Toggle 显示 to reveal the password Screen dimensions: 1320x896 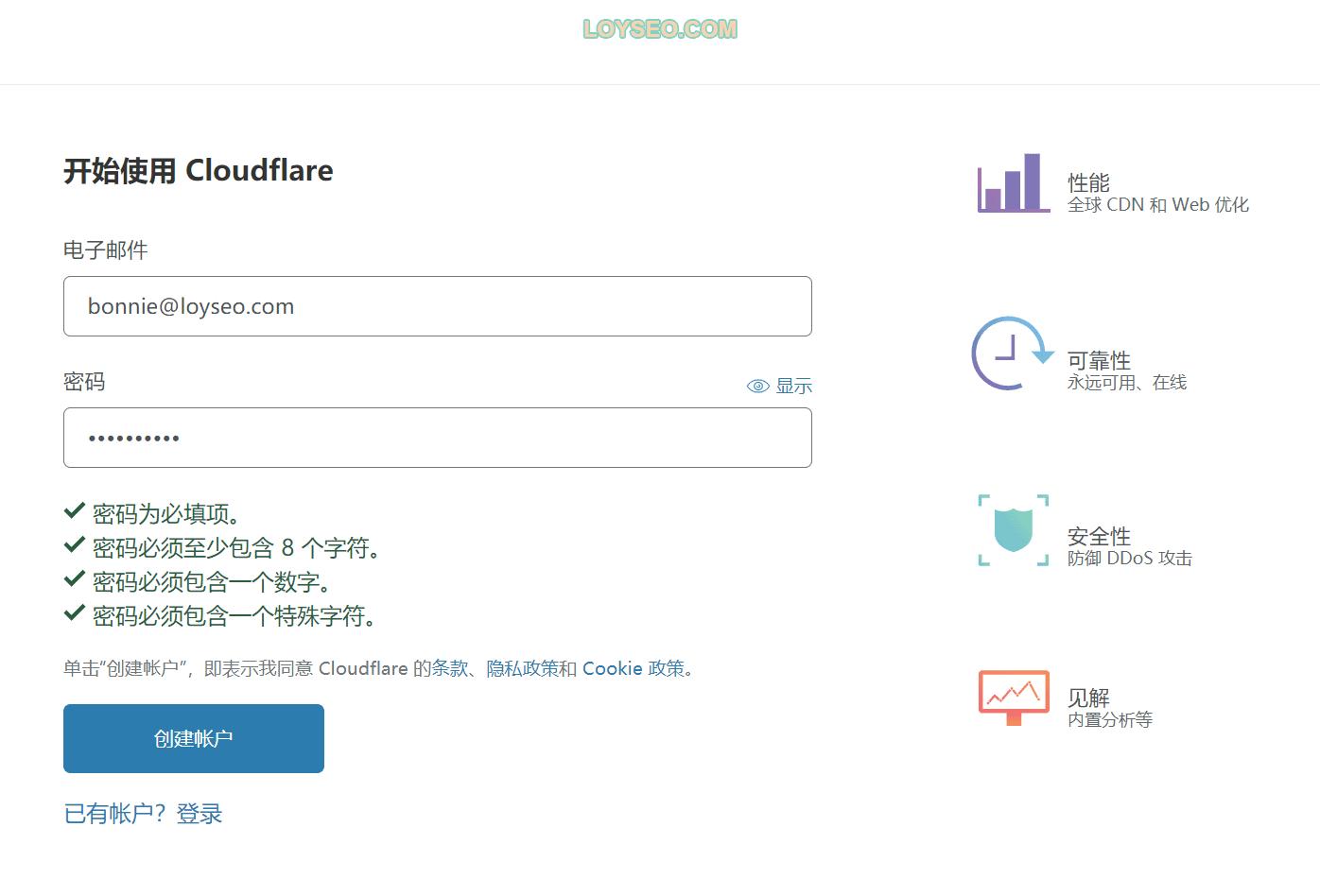(794, 386)
